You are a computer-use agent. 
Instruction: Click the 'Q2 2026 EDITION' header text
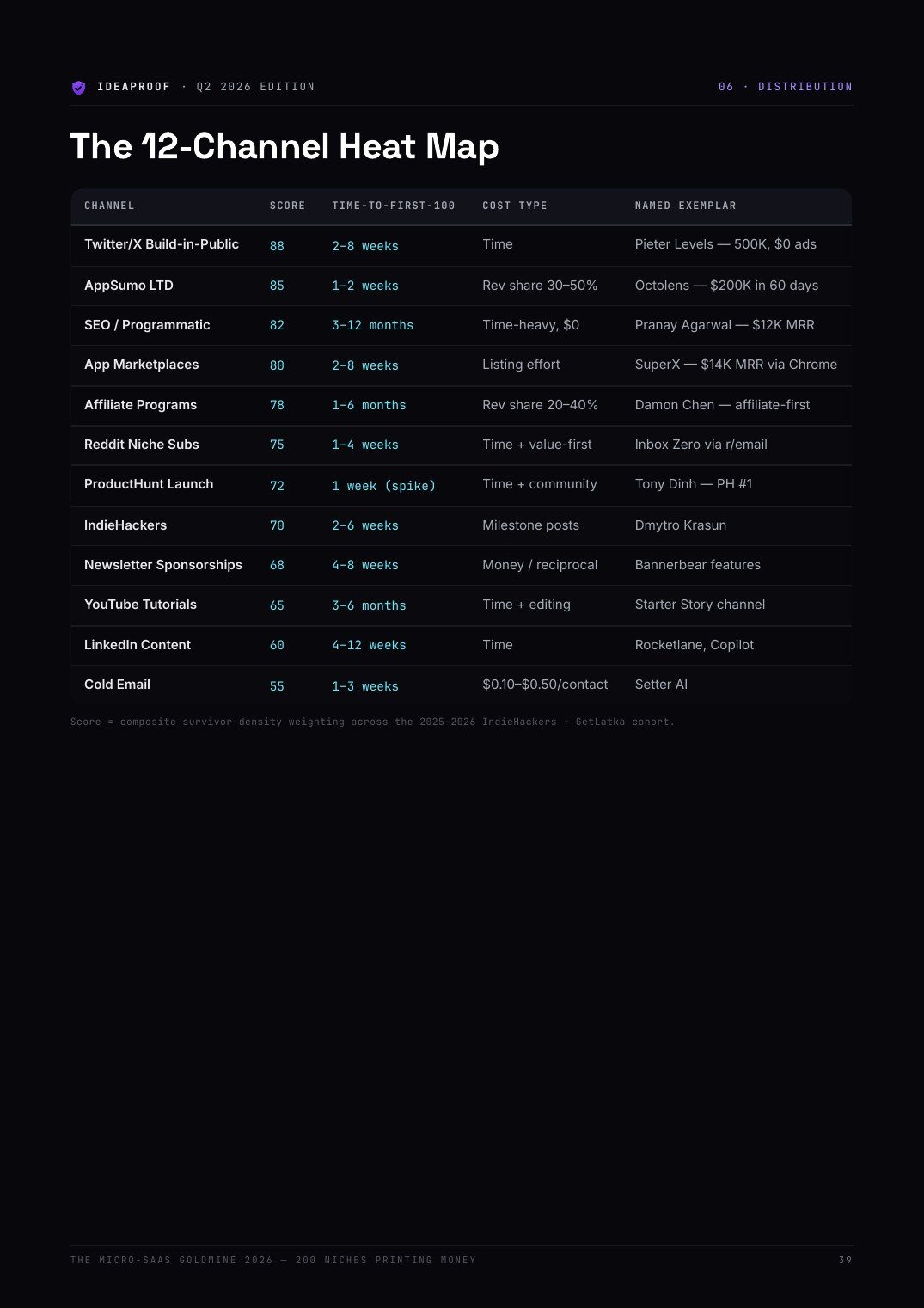coord(255,87)
